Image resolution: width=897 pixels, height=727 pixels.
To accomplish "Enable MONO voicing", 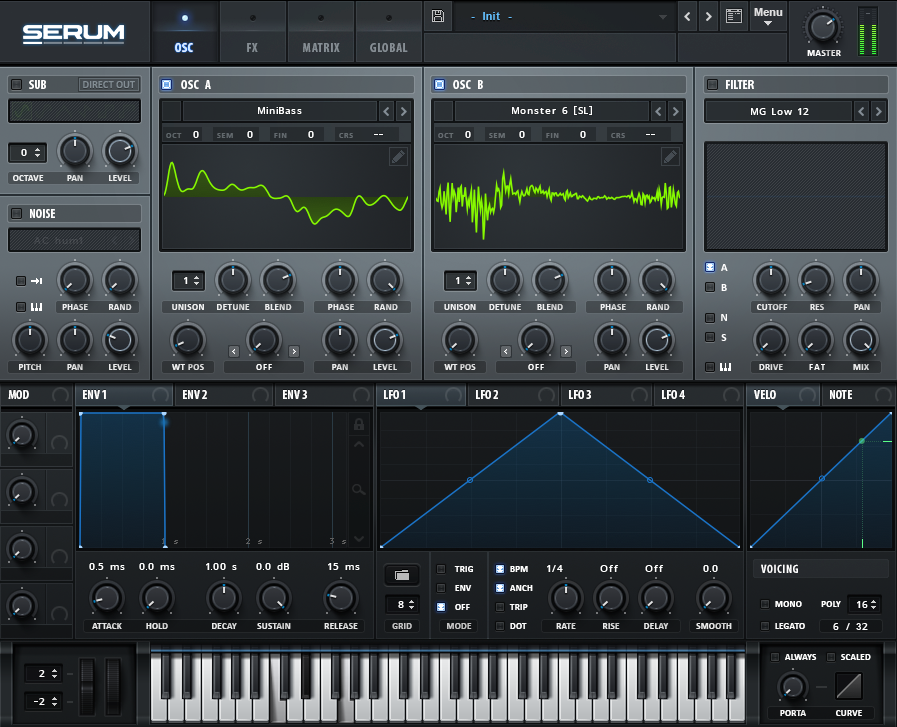I will [764, 604].
